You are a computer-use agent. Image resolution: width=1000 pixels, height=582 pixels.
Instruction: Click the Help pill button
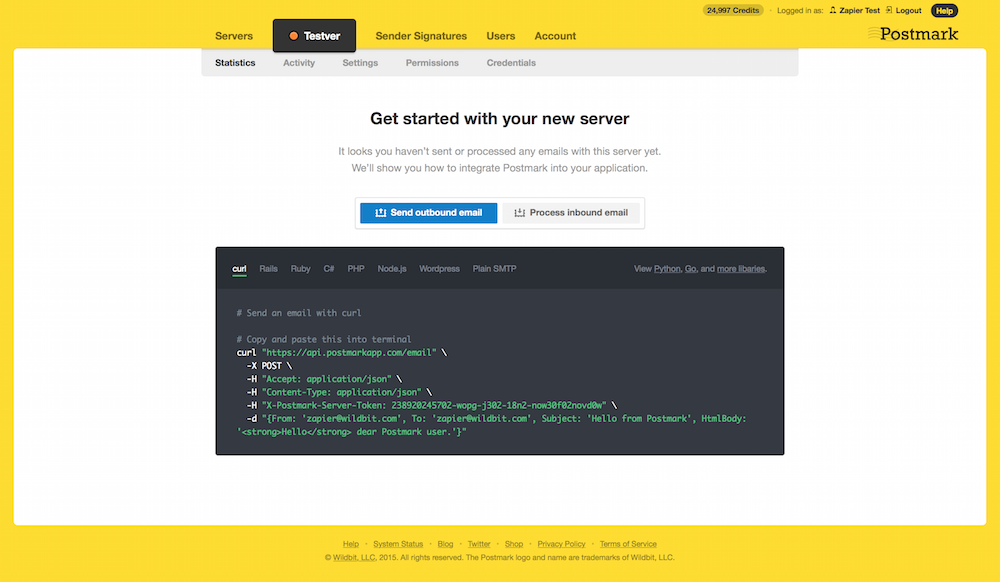click(945, 11)
